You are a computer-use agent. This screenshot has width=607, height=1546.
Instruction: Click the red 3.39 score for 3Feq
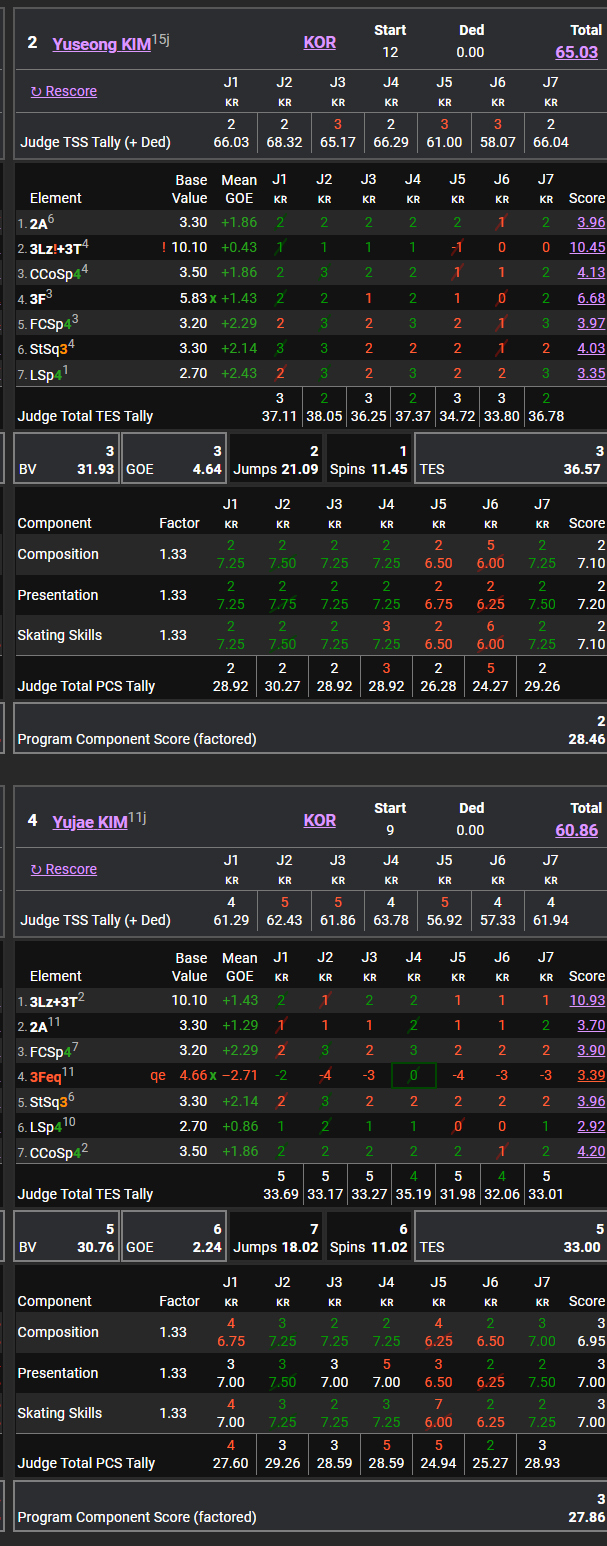click(x=590, y=1076)
